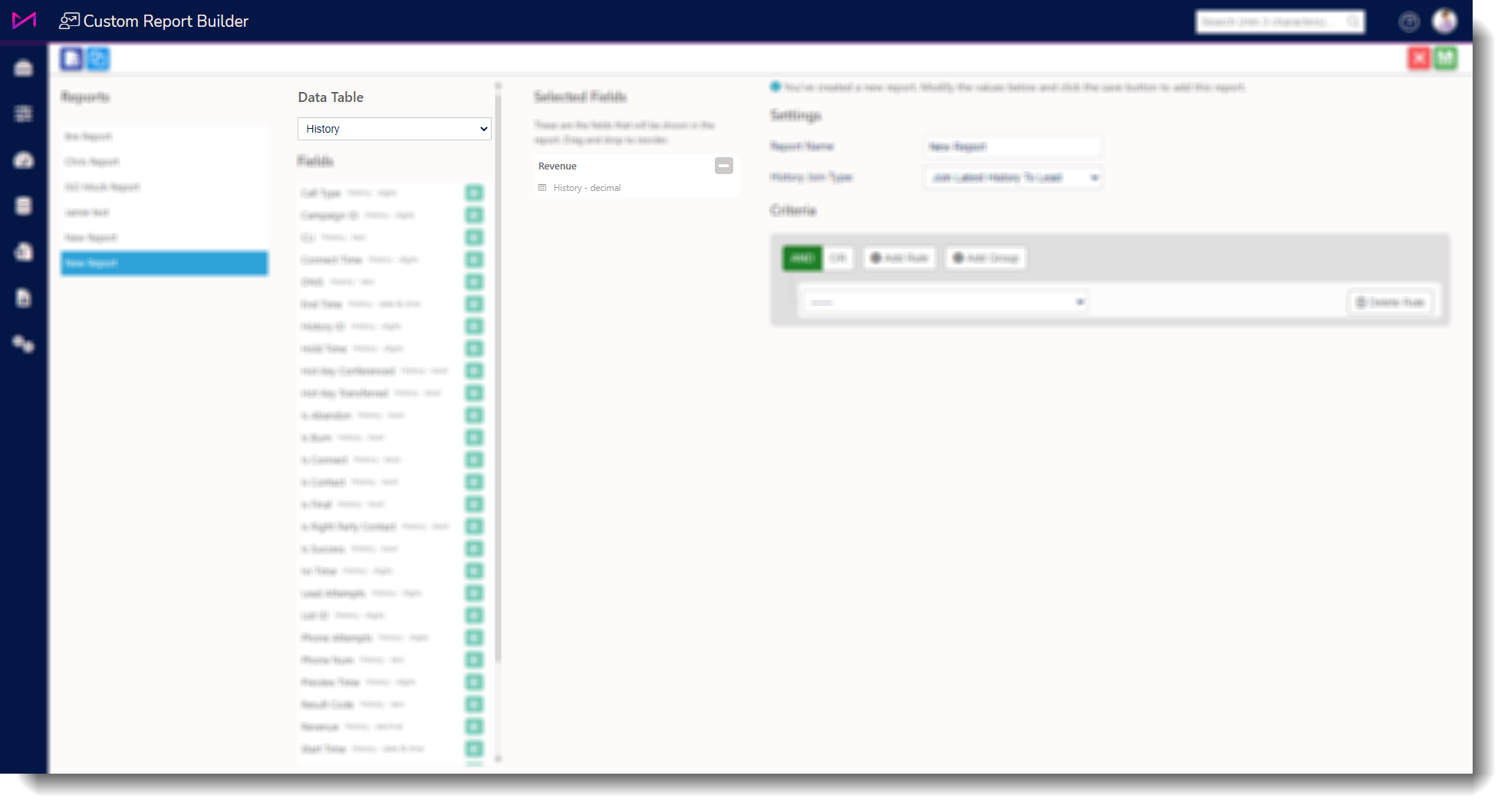Open the database icon in the sidebar

point(24,205)
